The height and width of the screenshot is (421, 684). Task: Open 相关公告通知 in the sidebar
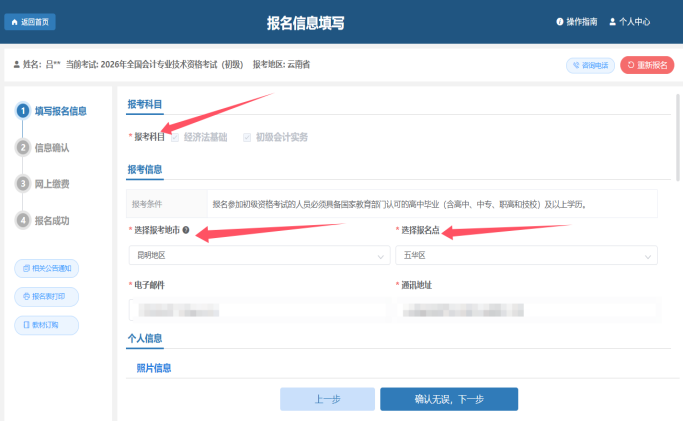(46, 268)
